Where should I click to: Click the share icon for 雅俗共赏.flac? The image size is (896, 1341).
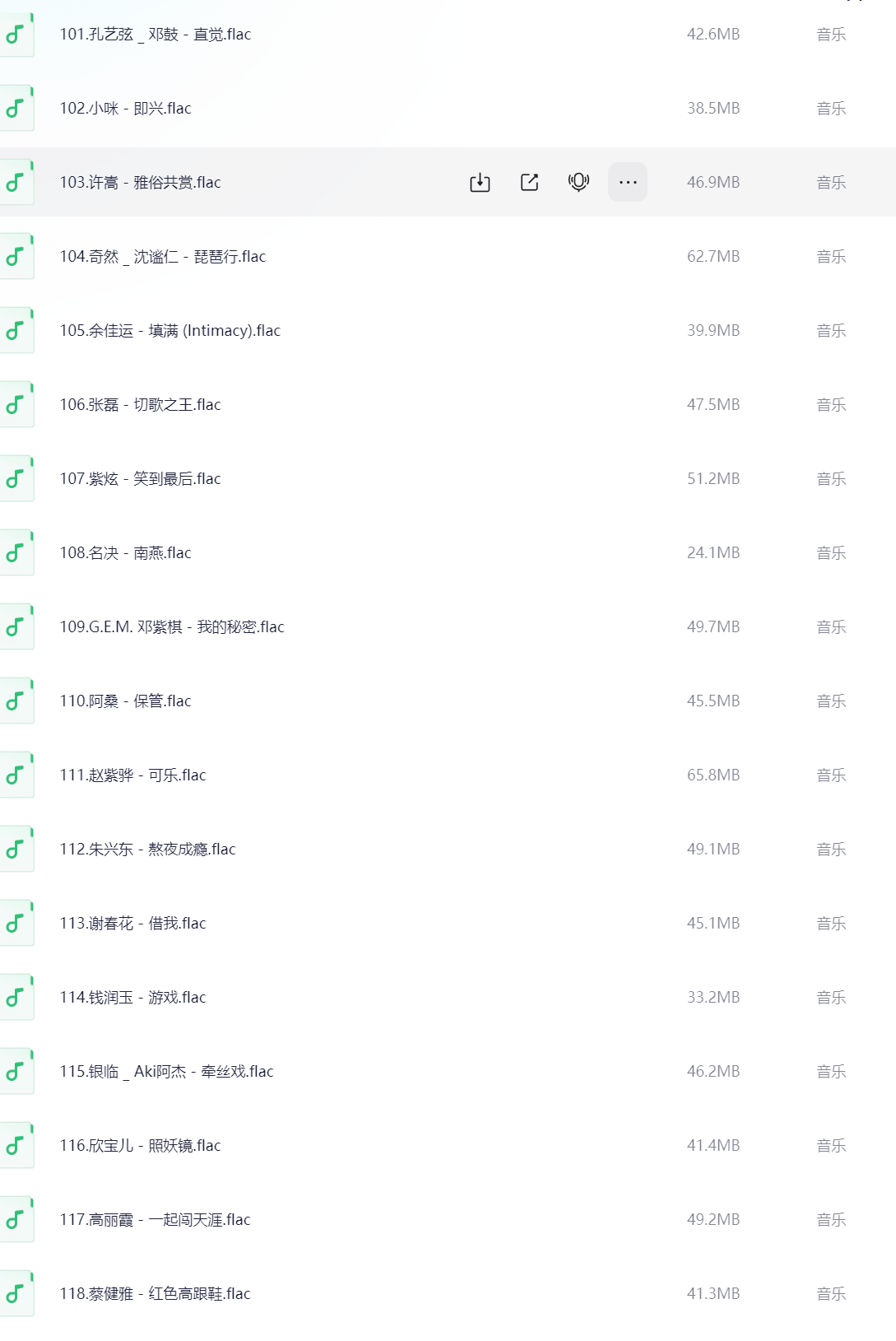click(529, 183)
